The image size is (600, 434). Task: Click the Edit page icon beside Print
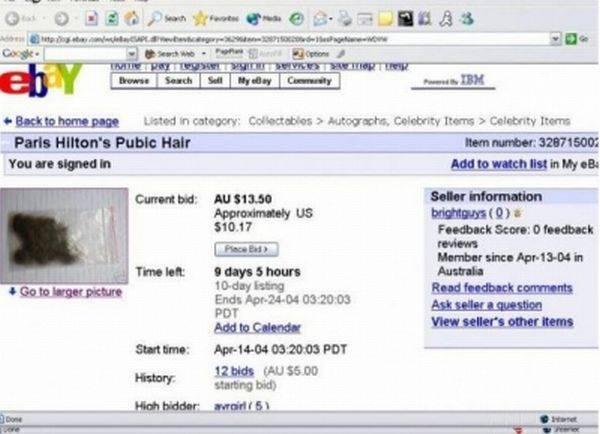pos(365,18)
